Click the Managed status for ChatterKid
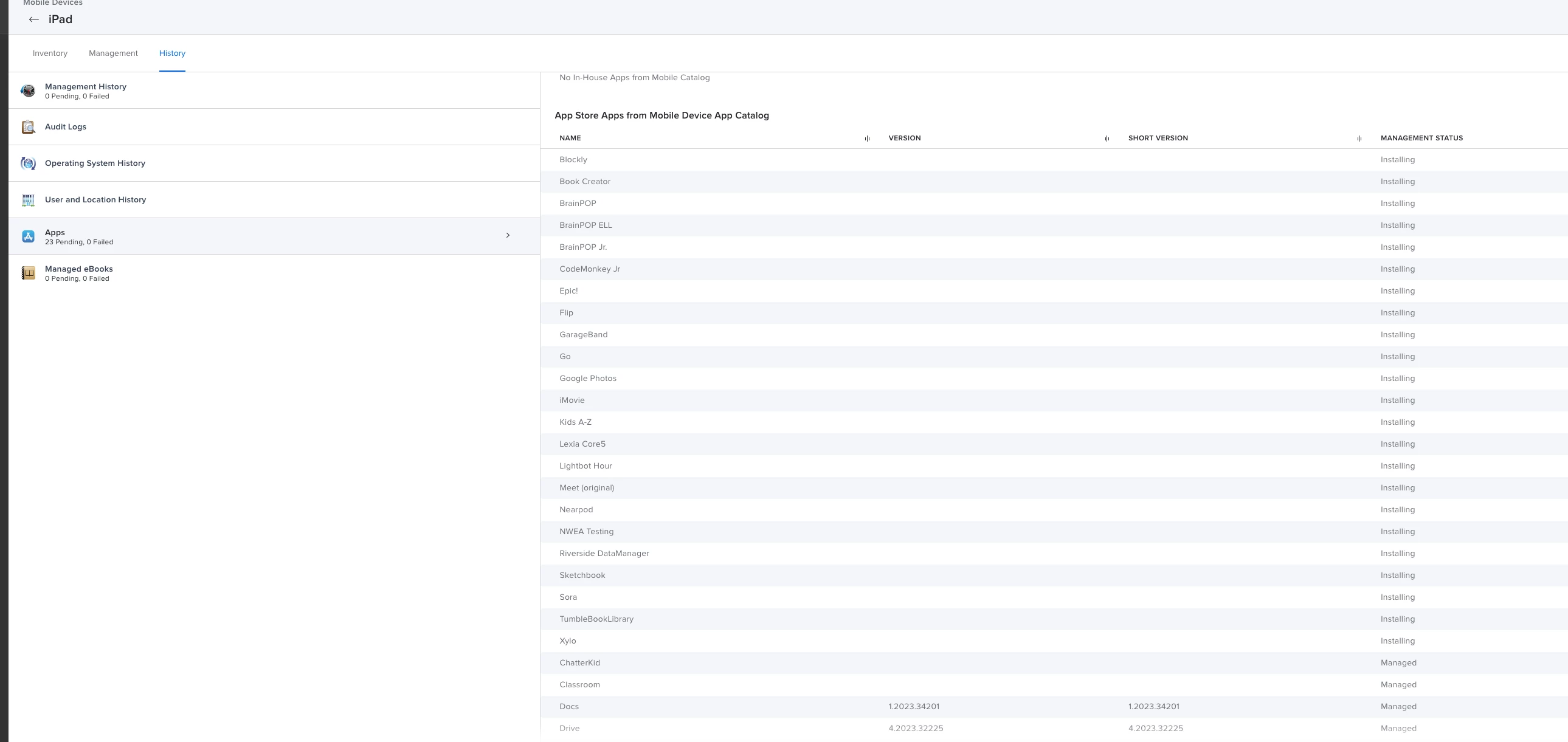 [1398, 664]
